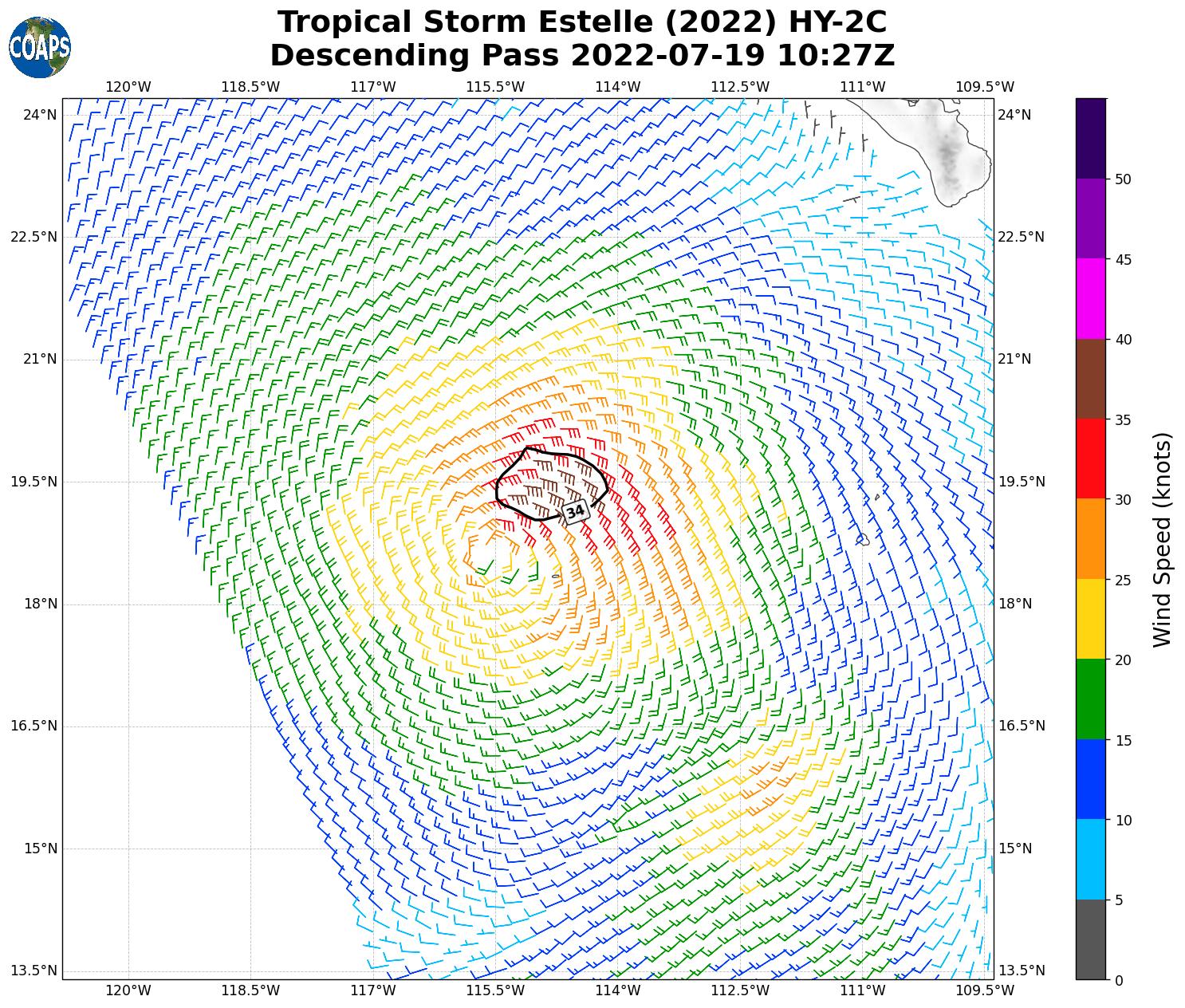Click the light blue 5-10 knot colorbar segment
The image size is (1185, 1008).
tap(1090, 860)
